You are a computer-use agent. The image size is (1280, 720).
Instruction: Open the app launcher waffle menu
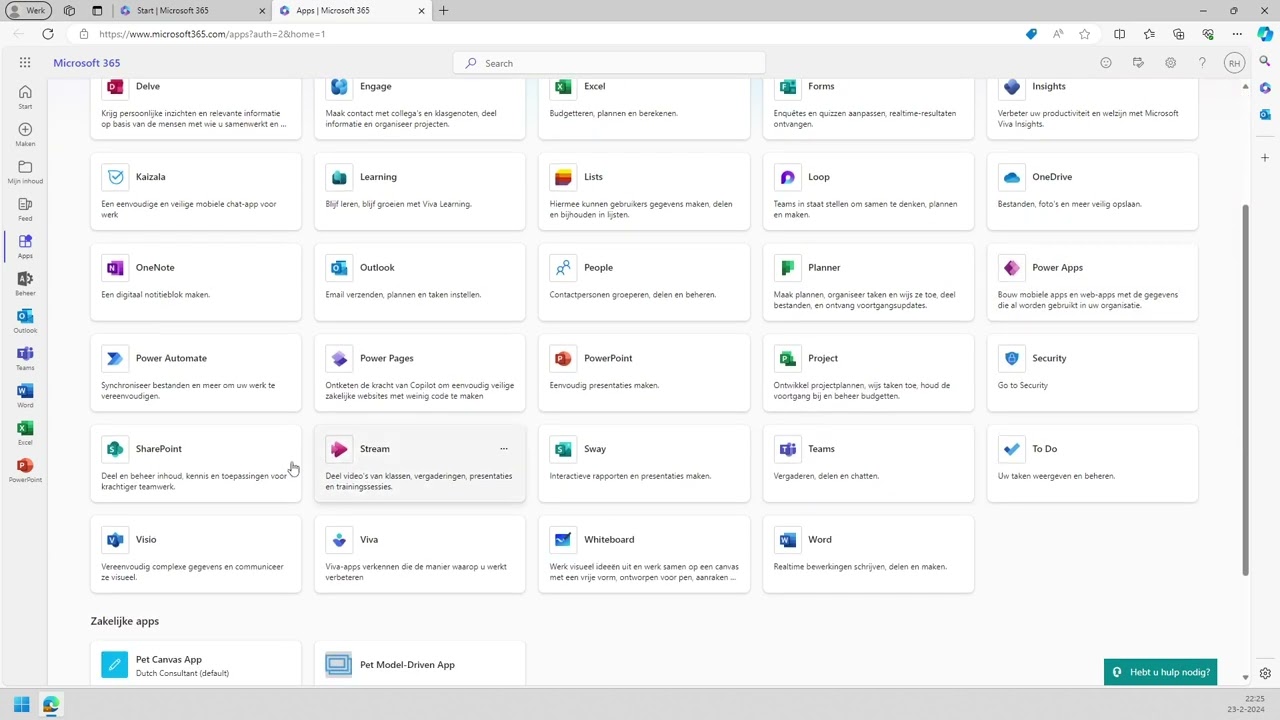pos(25,63)
